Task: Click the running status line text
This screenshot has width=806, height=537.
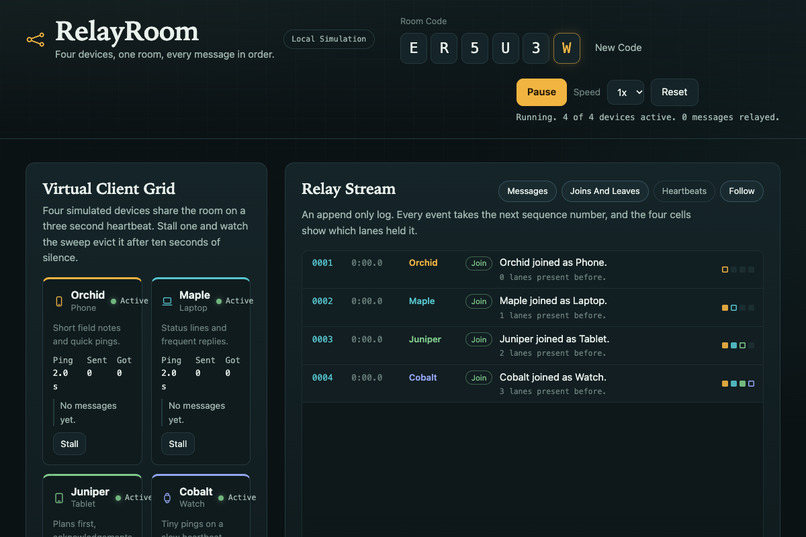Action: [647, 117]
